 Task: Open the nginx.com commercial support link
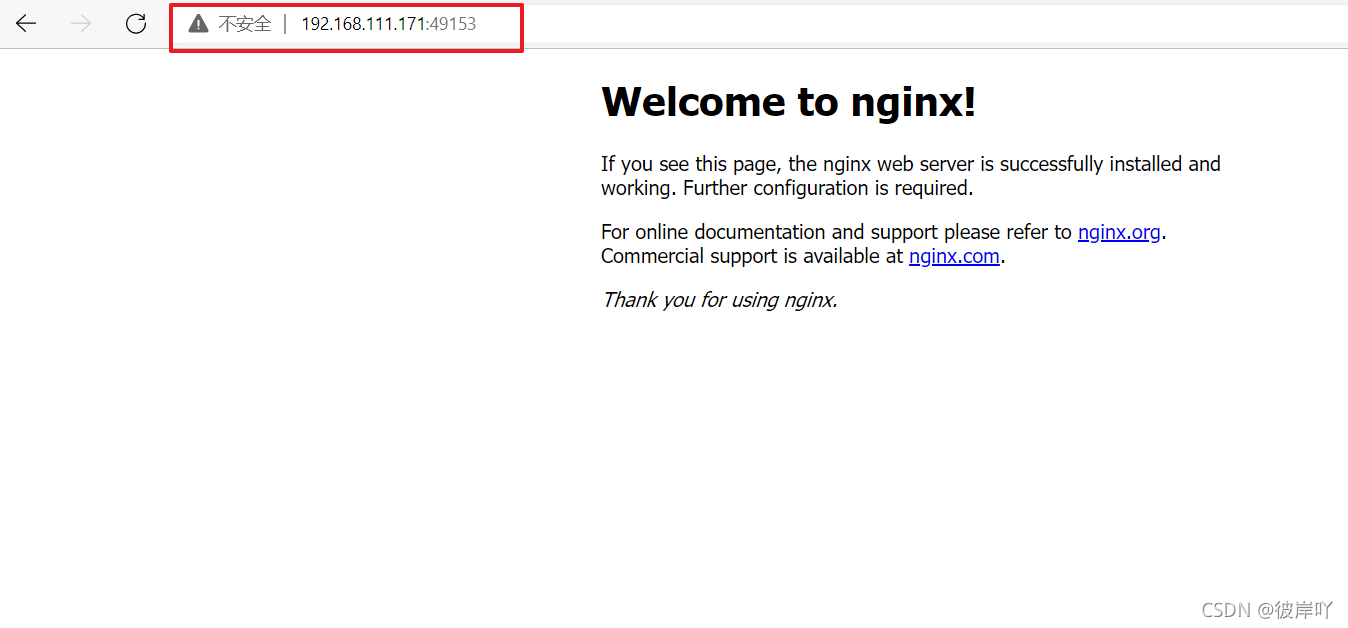[x=954, y=256]
